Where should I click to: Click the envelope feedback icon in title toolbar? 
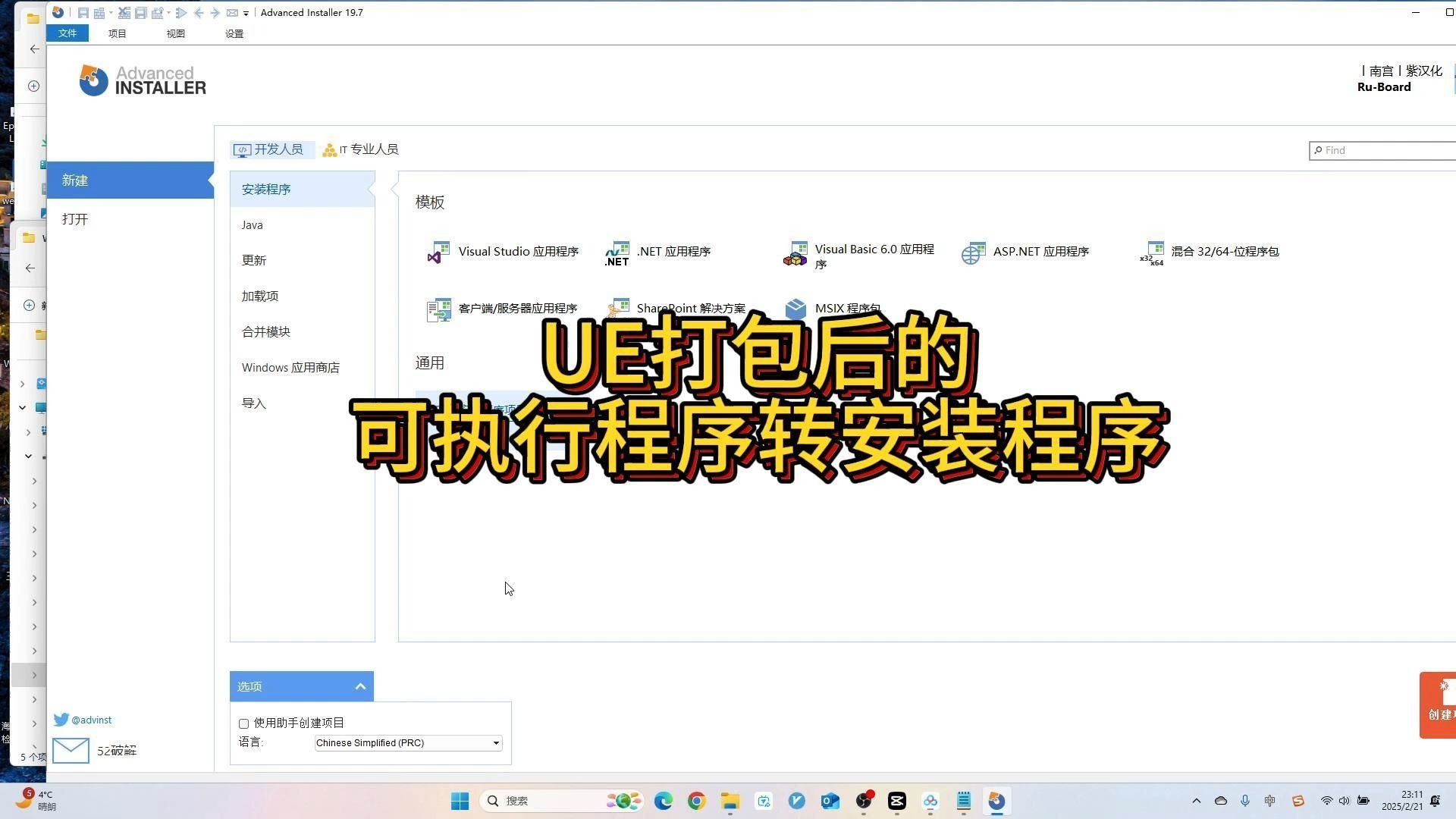pyautogui.click(x=232, y=13)
